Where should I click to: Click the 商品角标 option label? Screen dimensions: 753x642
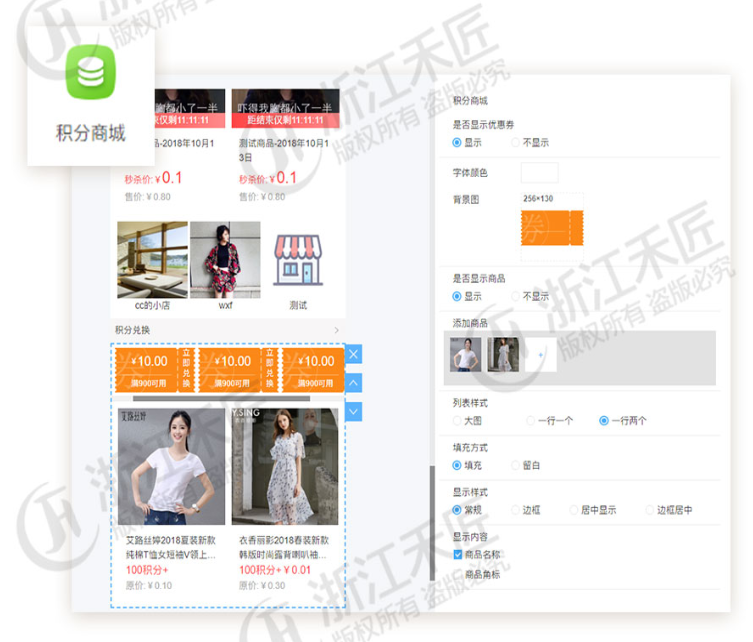coord(482,574)
